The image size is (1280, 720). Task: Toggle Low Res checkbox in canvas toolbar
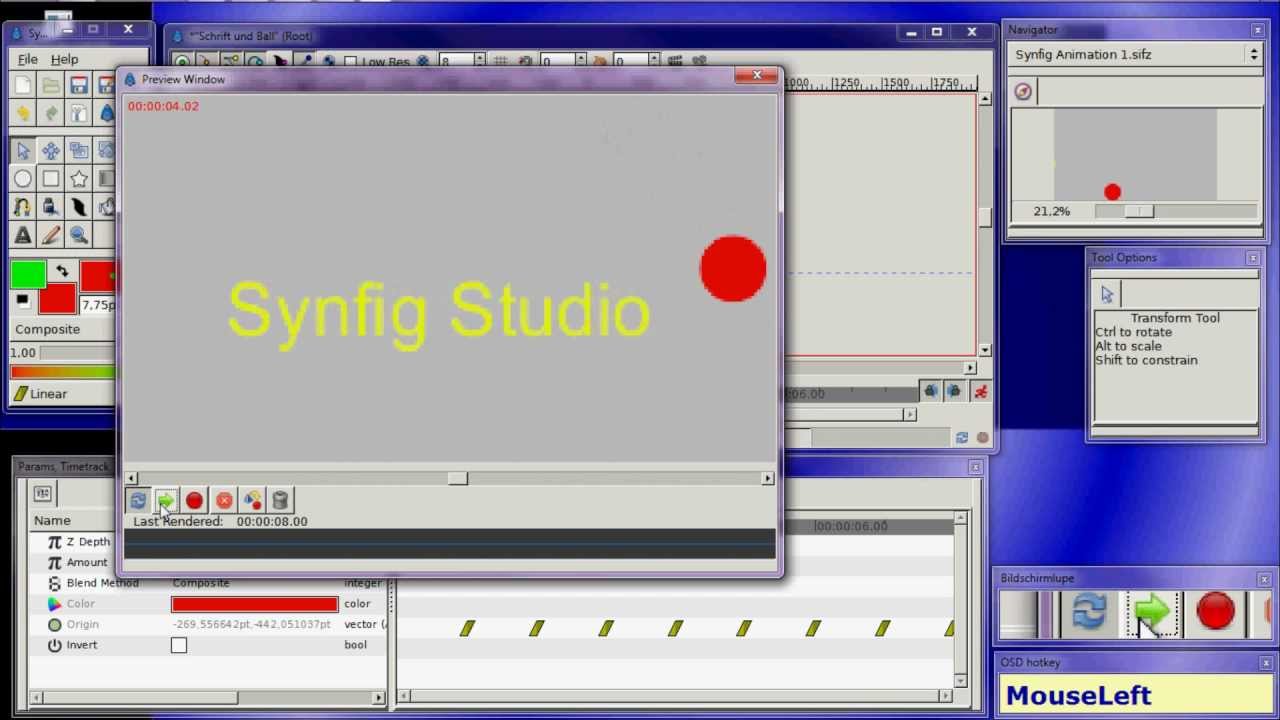[x=351, y=62]
